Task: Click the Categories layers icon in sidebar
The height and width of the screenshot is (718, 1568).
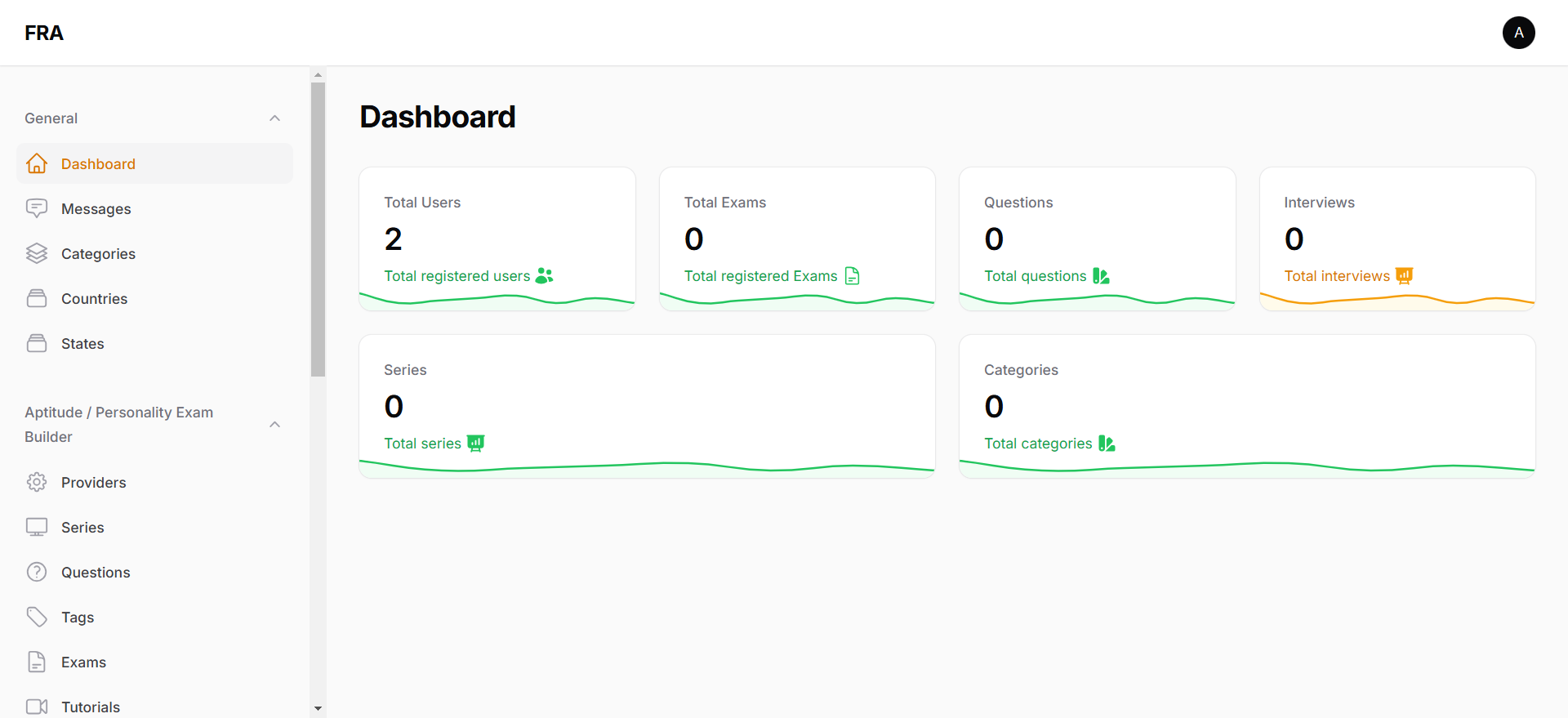Action: point(37,254)
